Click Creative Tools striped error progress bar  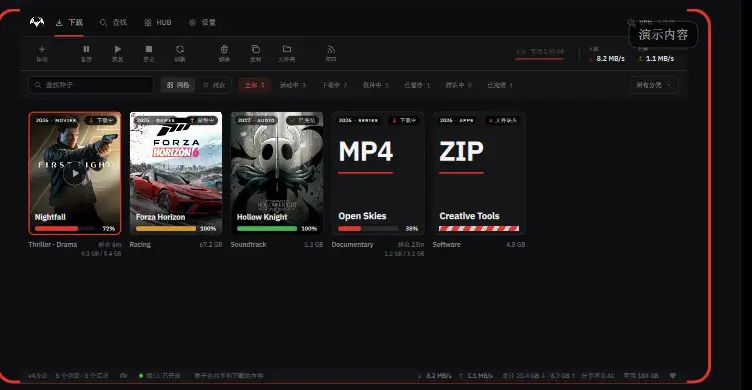point(479,229)
